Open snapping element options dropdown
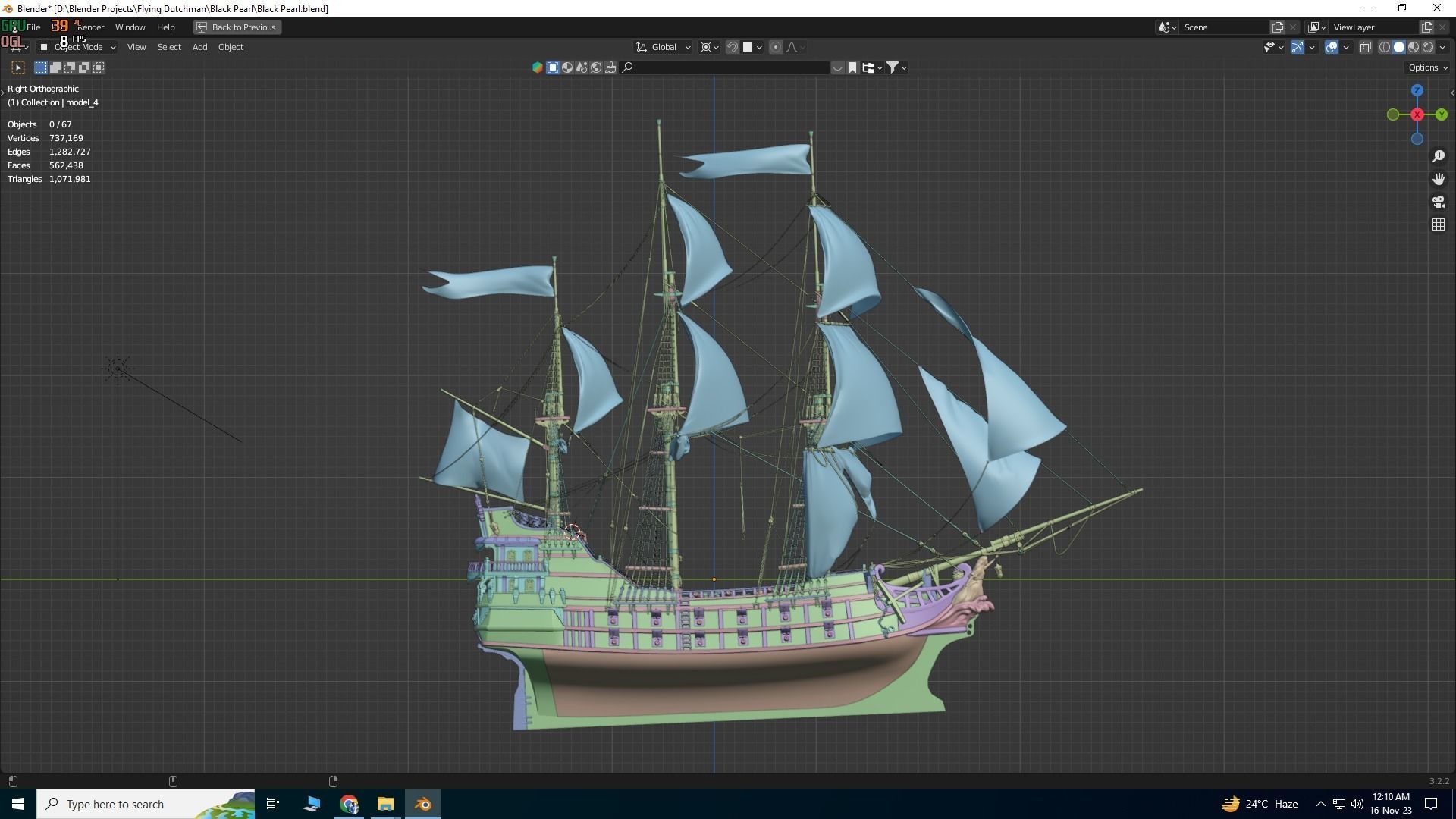Screen dimensions: 1456x819 (x=753, y=47)
